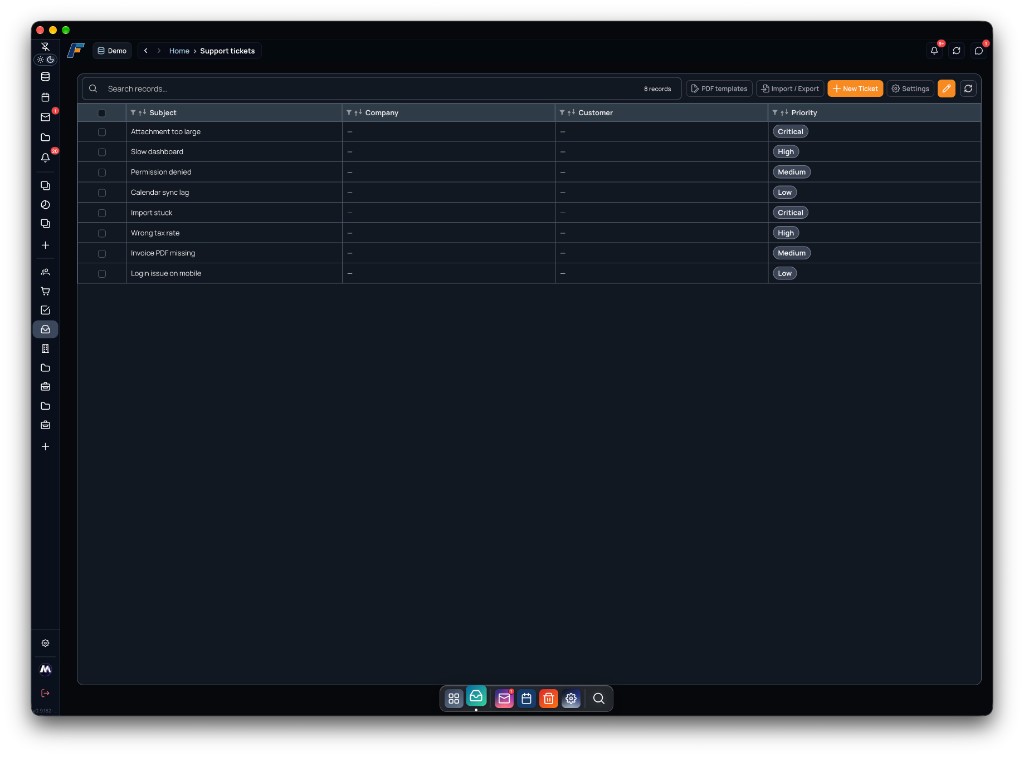Click Support tickets in the breadcrumb
1024x757 pixels.
pos(227,51)
